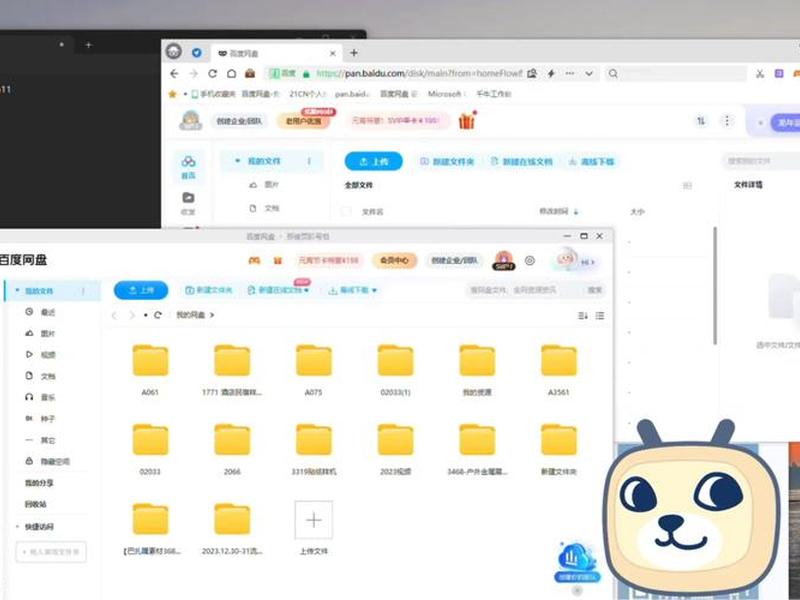Open the 新建在线文档 dropdown in client
This screenshot has height=600, width=800.
(x=307, y=291)
